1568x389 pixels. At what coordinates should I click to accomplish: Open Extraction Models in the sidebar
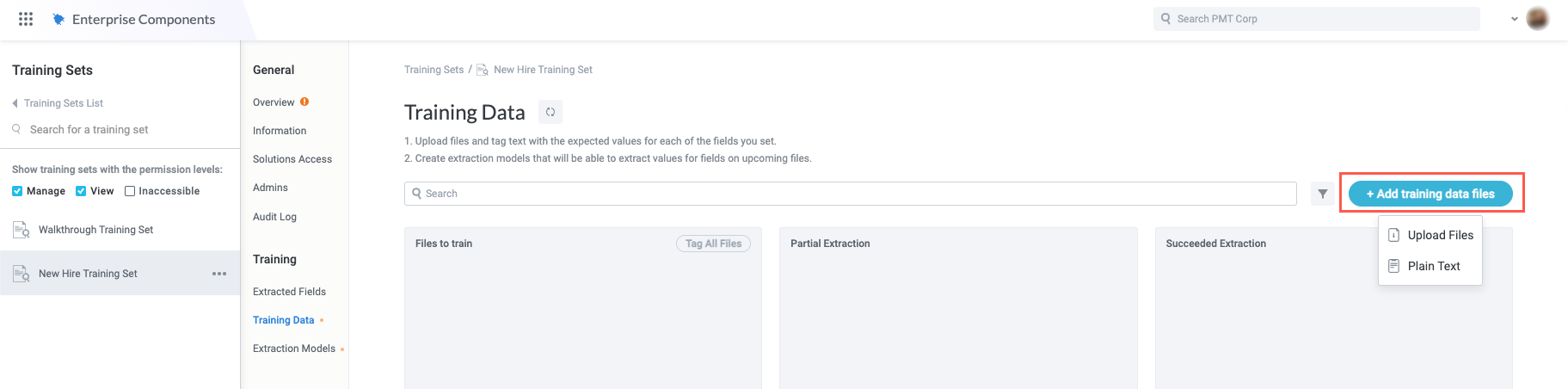coord(294,349)
